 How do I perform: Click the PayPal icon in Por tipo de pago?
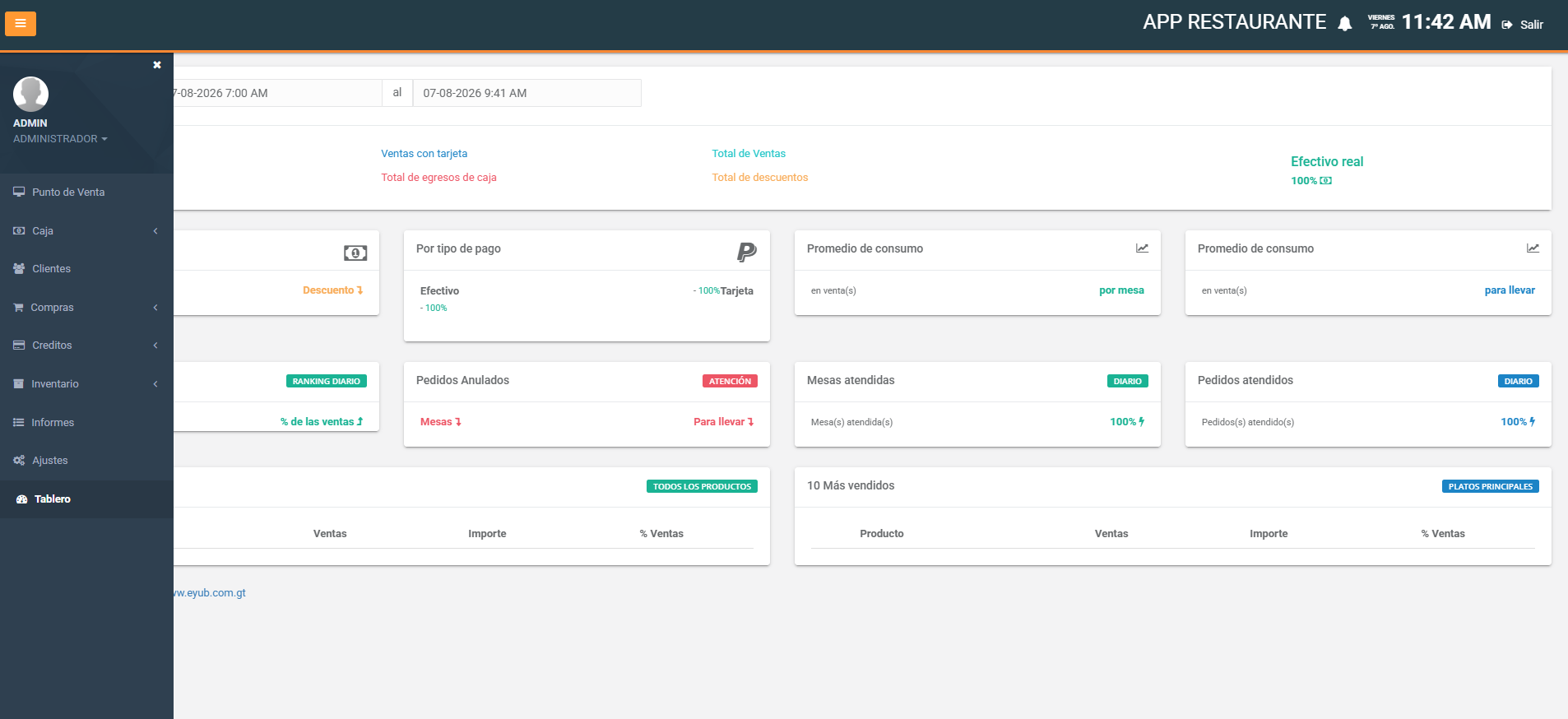[x=747, y=252]
